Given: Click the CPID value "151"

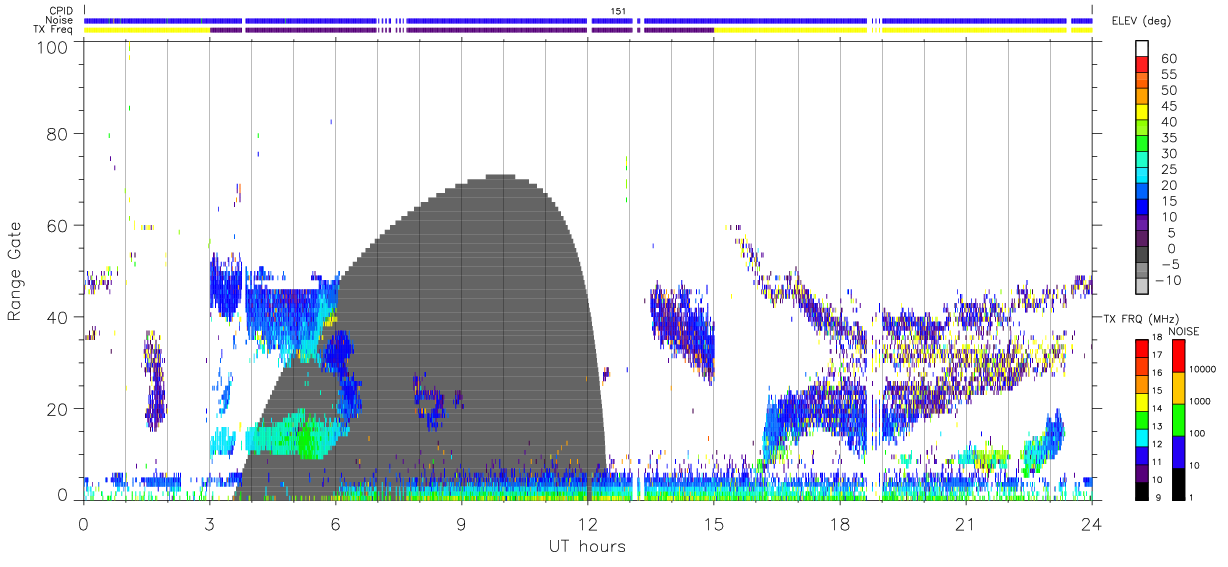Looking at the screenshot, I should click(x=619, y=11).
